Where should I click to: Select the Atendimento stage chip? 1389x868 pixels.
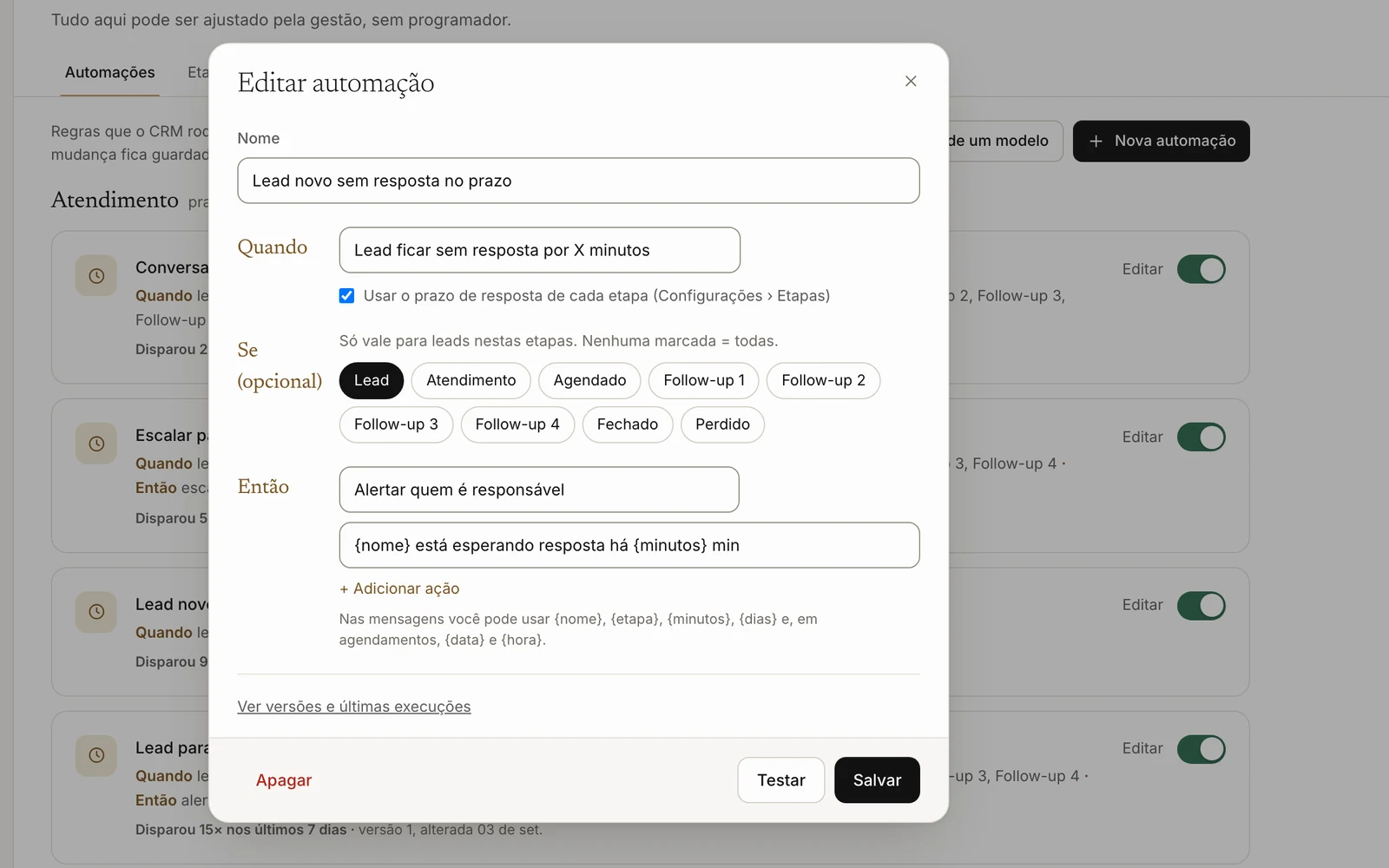pos(471,380)
